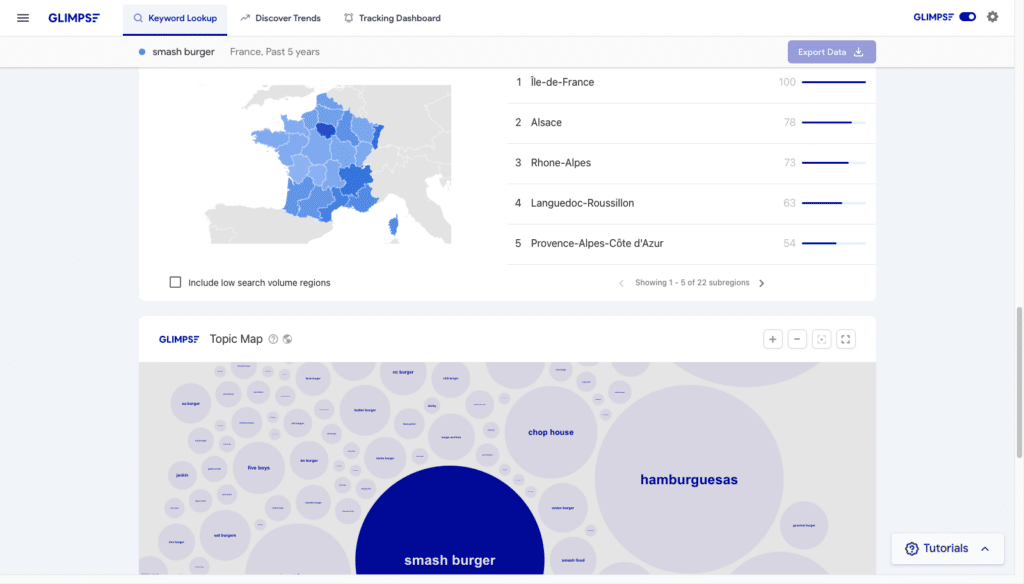
Task: Open Topic Map help icon
Action: click(273, 339)
